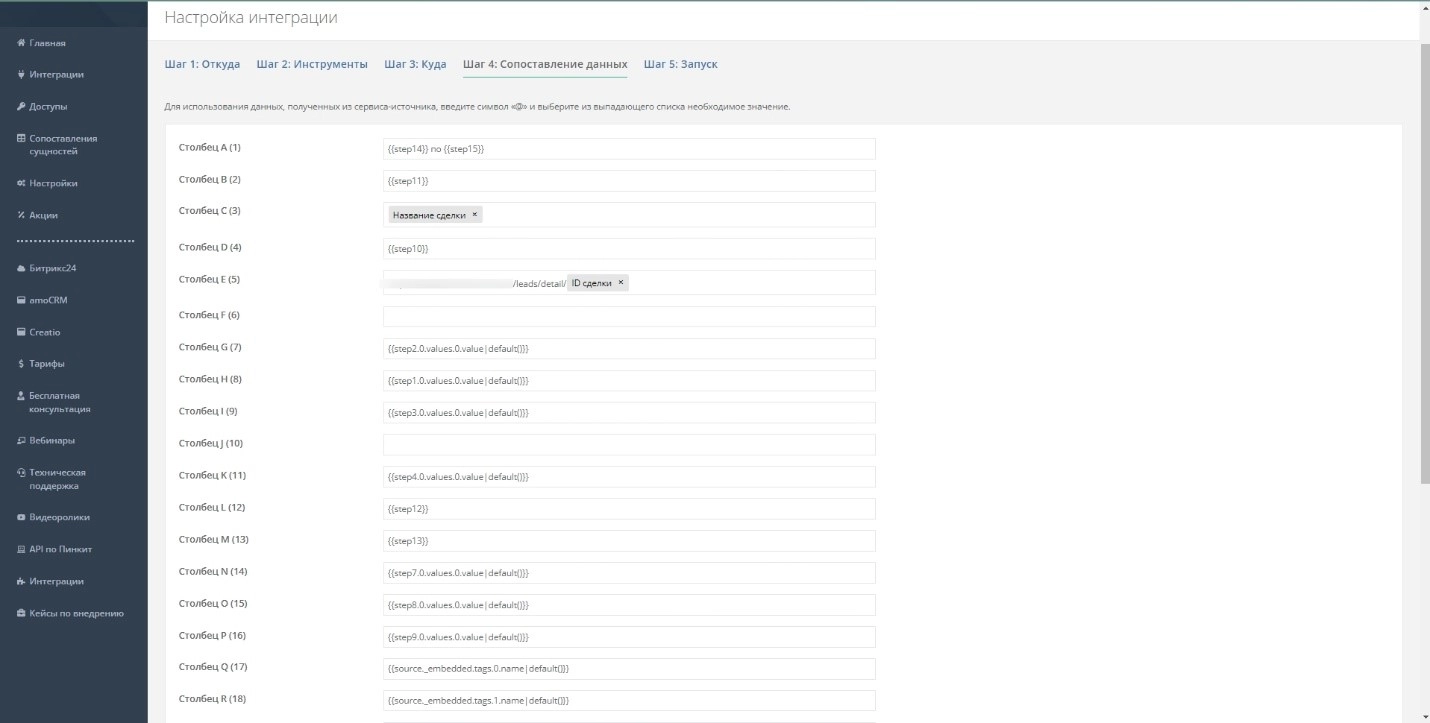Click the dollar icon beside Тарифы
This screenshot has width=1430, height=723.
click(21, 364)
